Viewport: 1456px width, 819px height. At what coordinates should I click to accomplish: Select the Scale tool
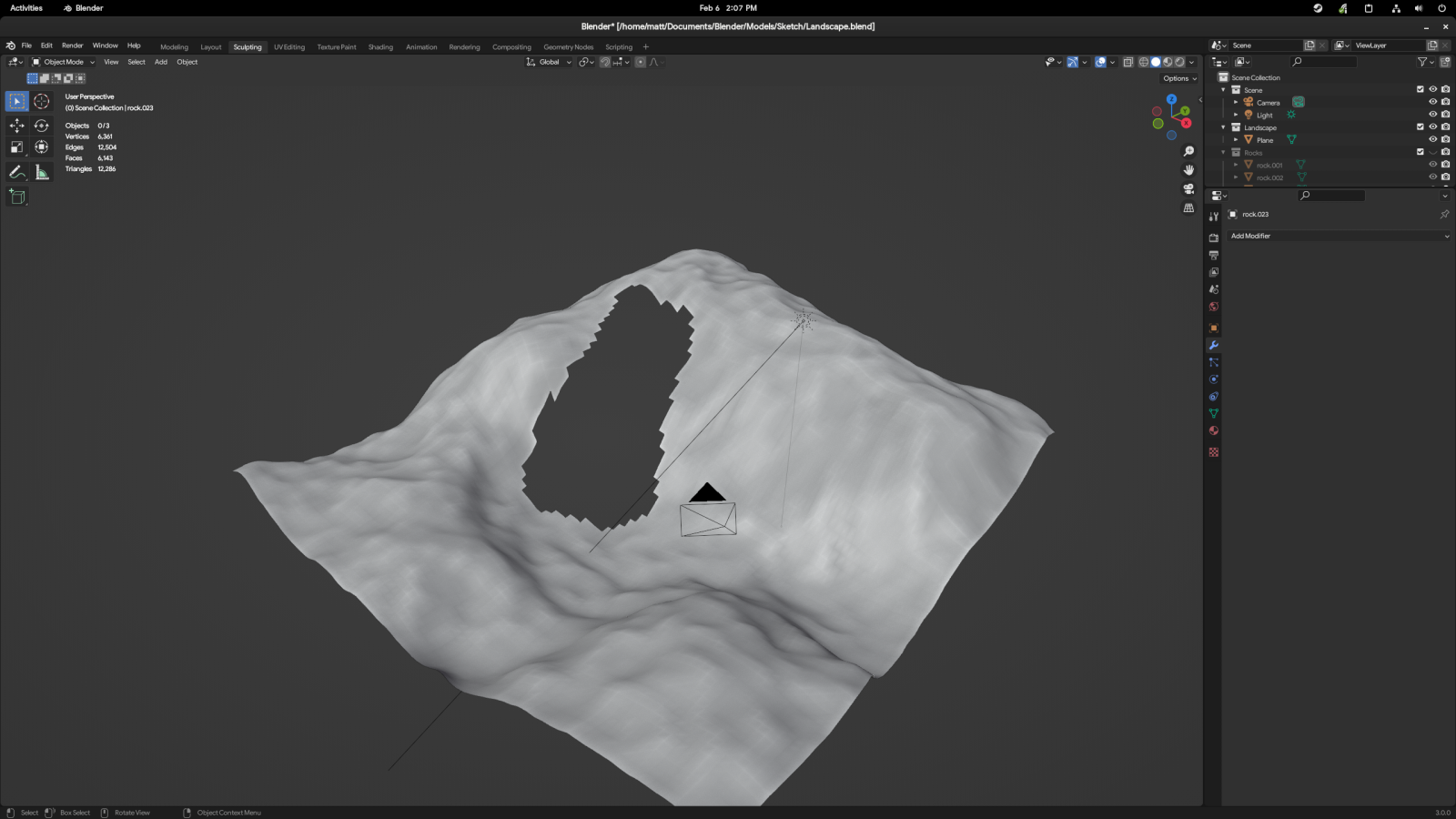click(17, 147)
